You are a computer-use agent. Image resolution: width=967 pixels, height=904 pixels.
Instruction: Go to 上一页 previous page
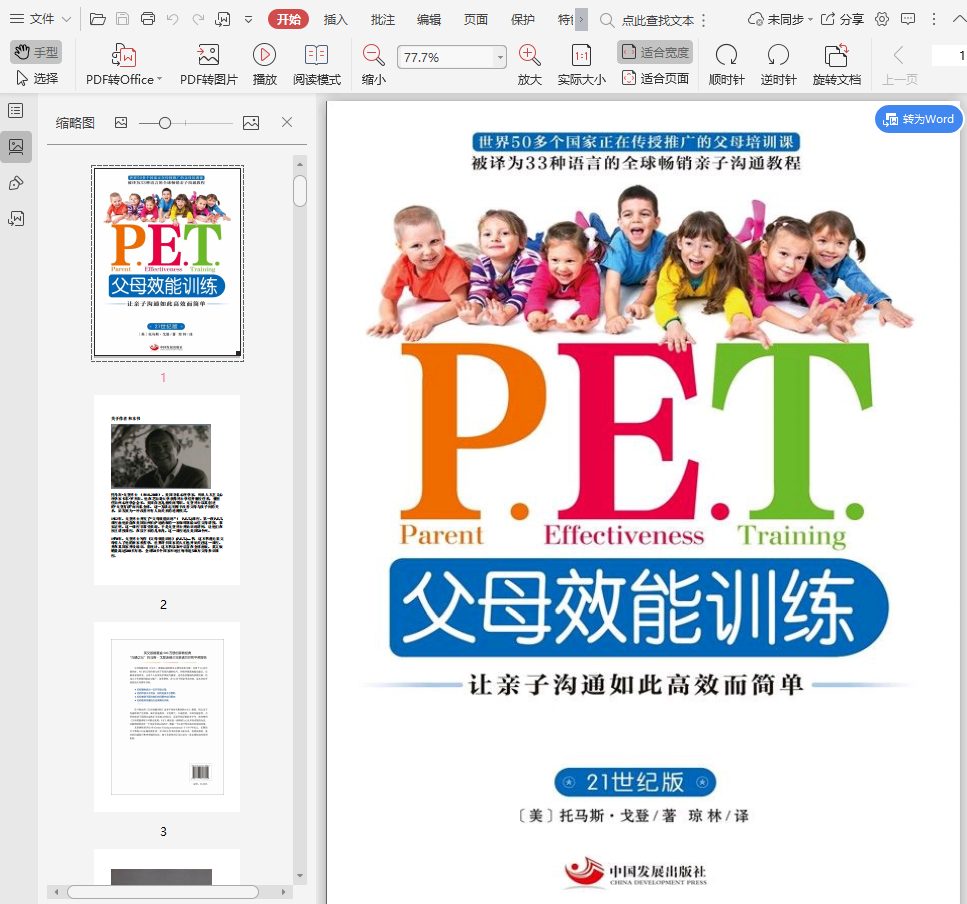coord(899,64)
